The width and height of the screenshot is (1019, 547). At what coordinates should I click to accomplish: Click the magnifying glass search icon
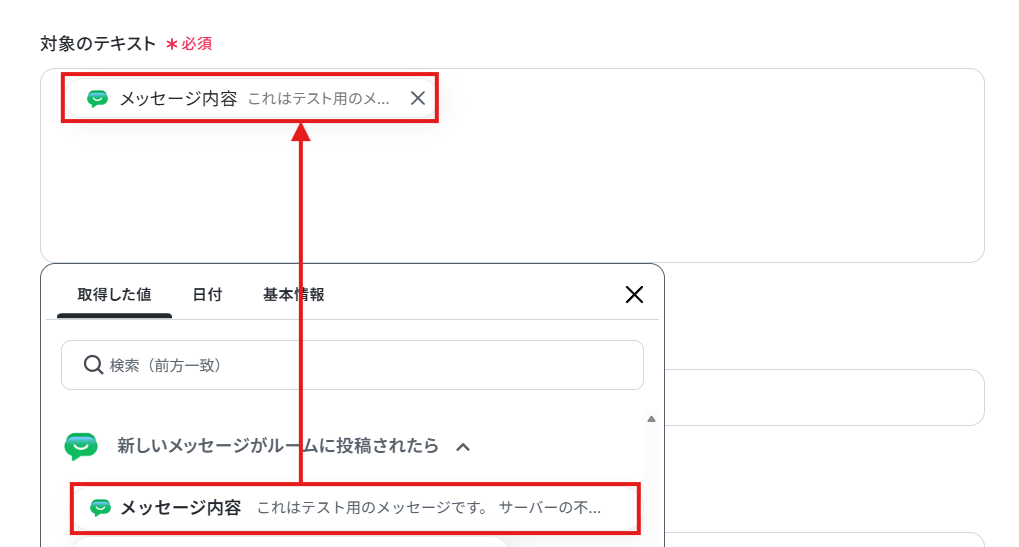click(93, 365)
